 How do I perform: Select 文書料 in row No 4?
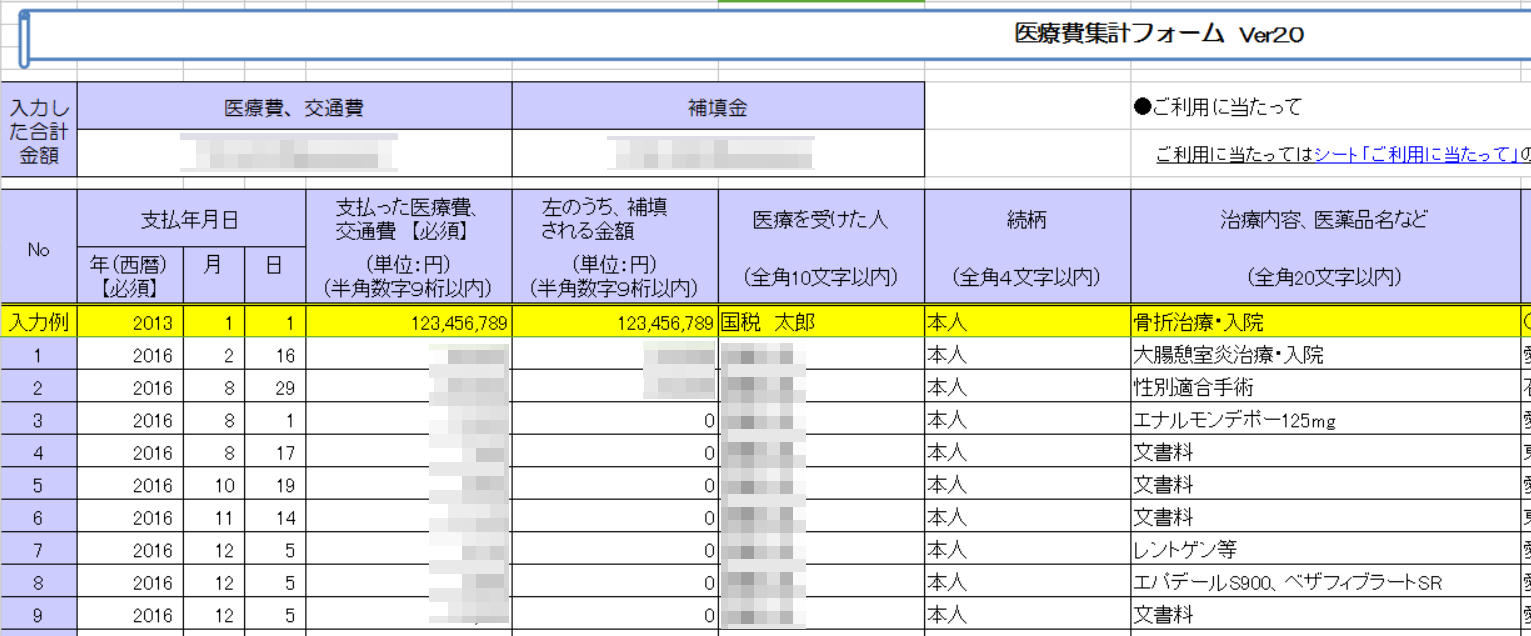point(1325,452)
